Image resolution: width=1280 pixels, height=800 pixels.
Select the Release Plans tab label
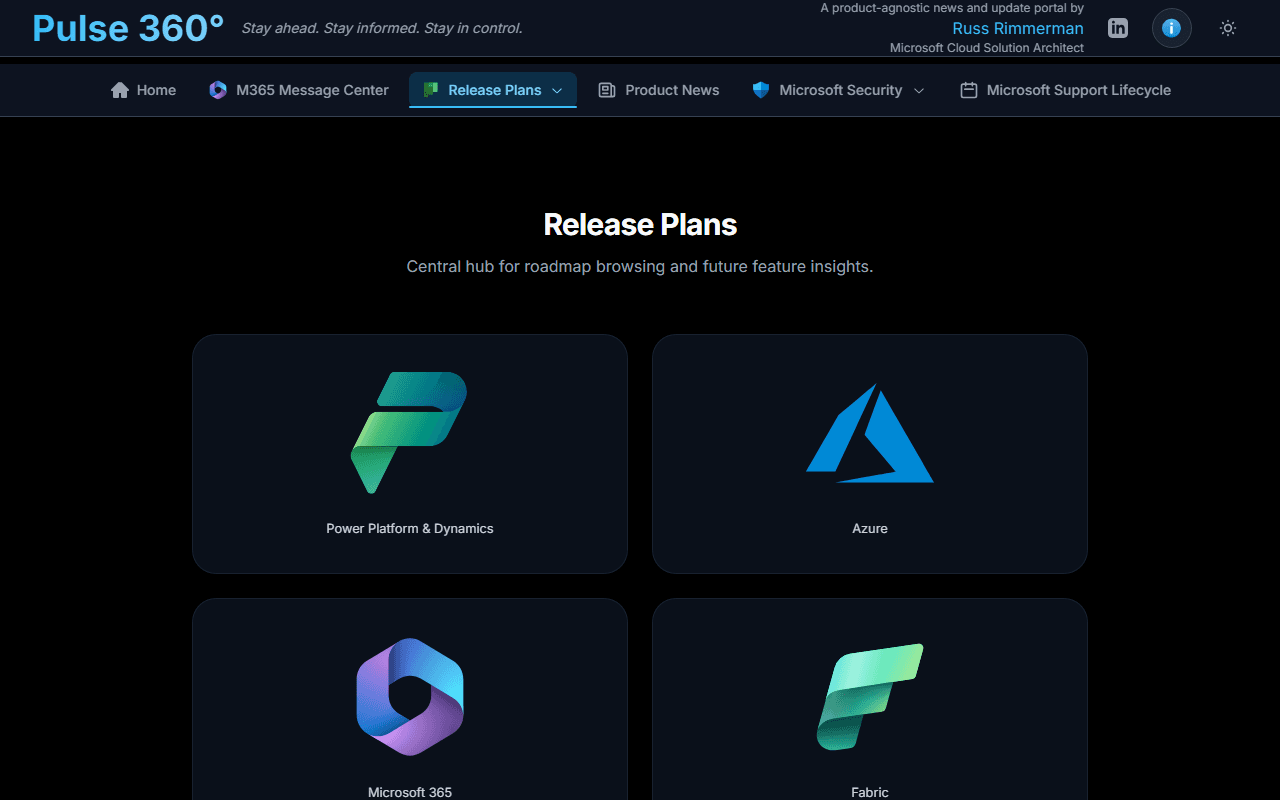click(x=495, y=90)
